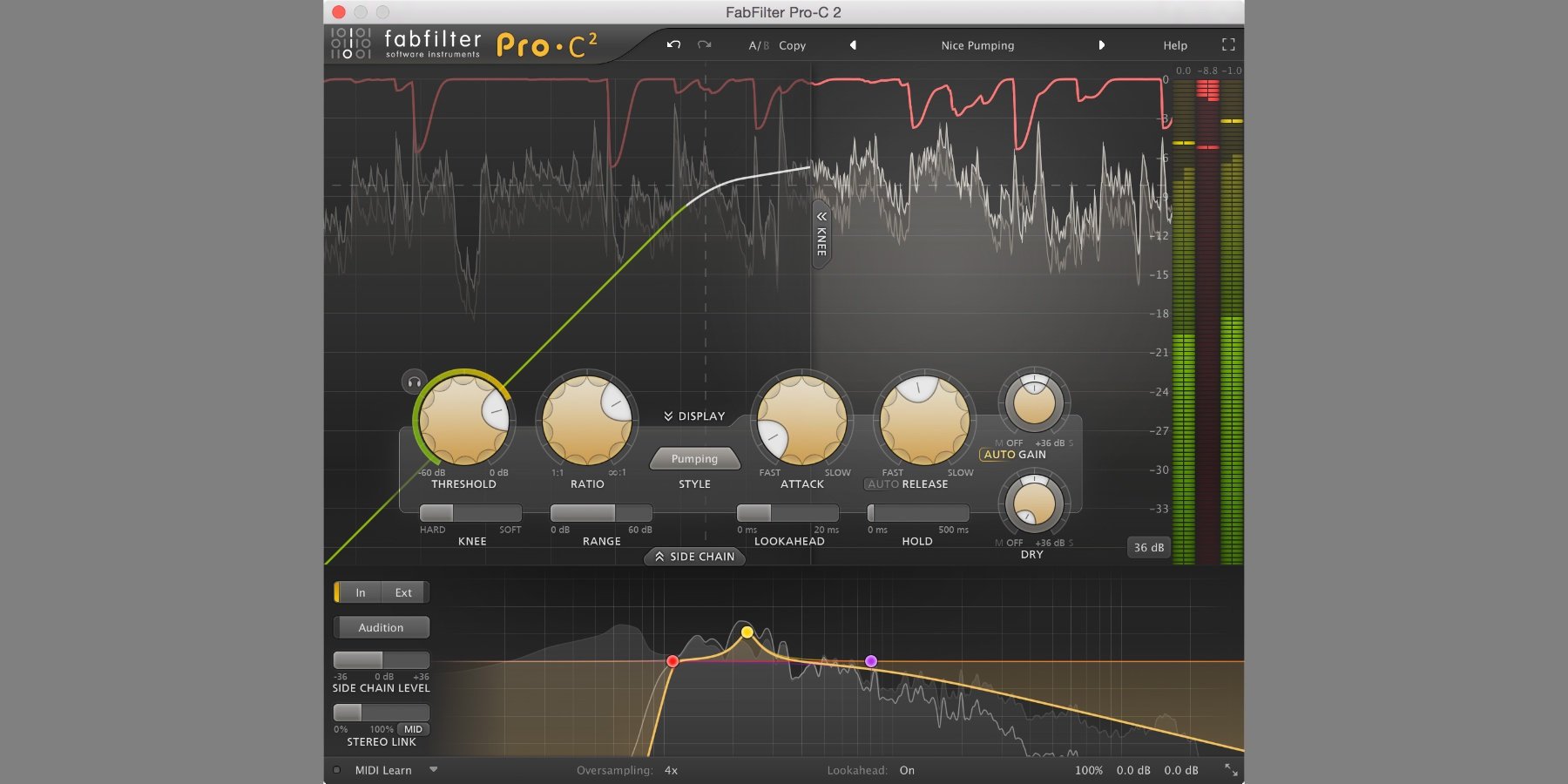Open the Help menu
Viewport: 1568px width, 784px height.
(1174, 45)
